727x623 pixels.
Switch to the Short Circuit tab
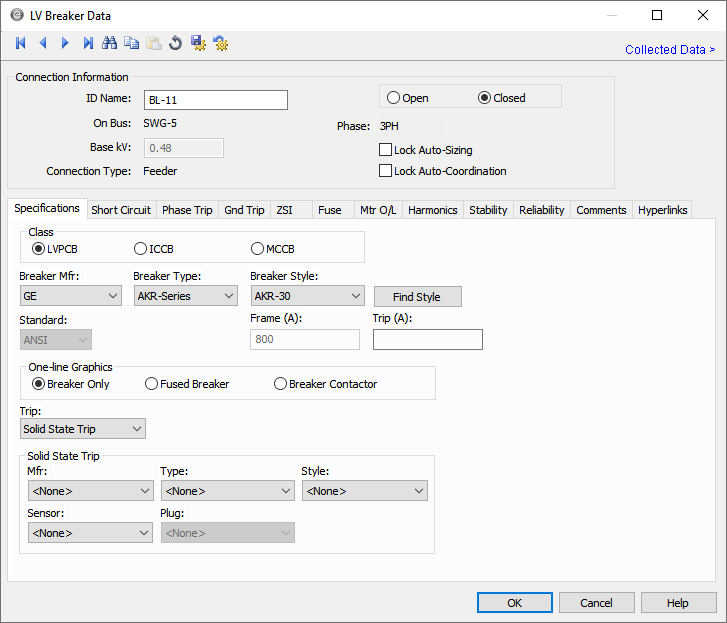point(121,210)
